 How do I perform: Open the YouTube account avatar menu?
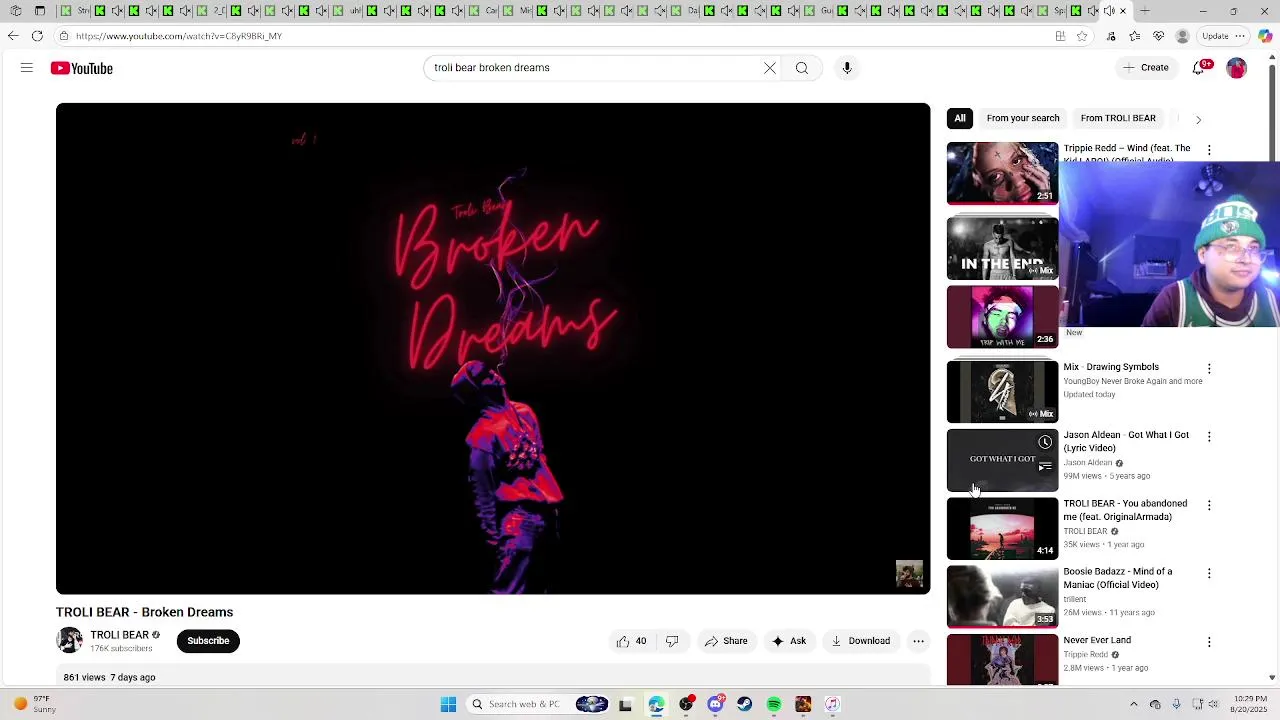click(x=1237, y=68)
